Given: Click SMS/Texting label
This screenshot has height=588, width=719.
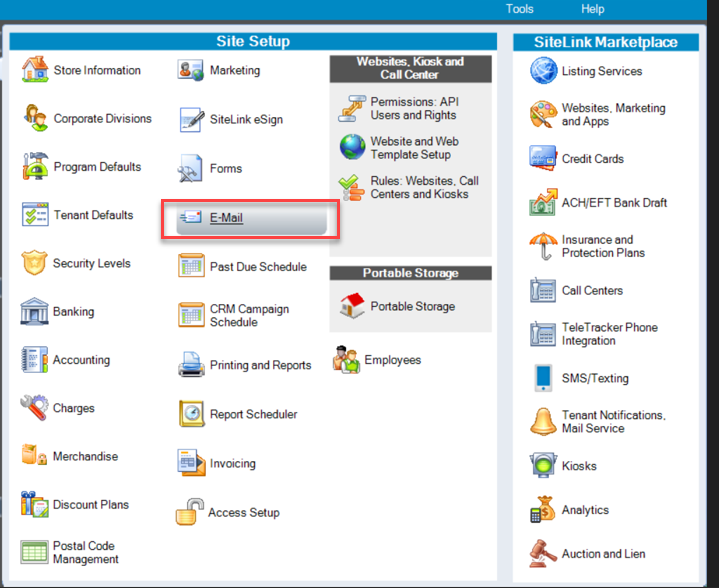Looking at the screenshot, I should click(x=595, y=378).
